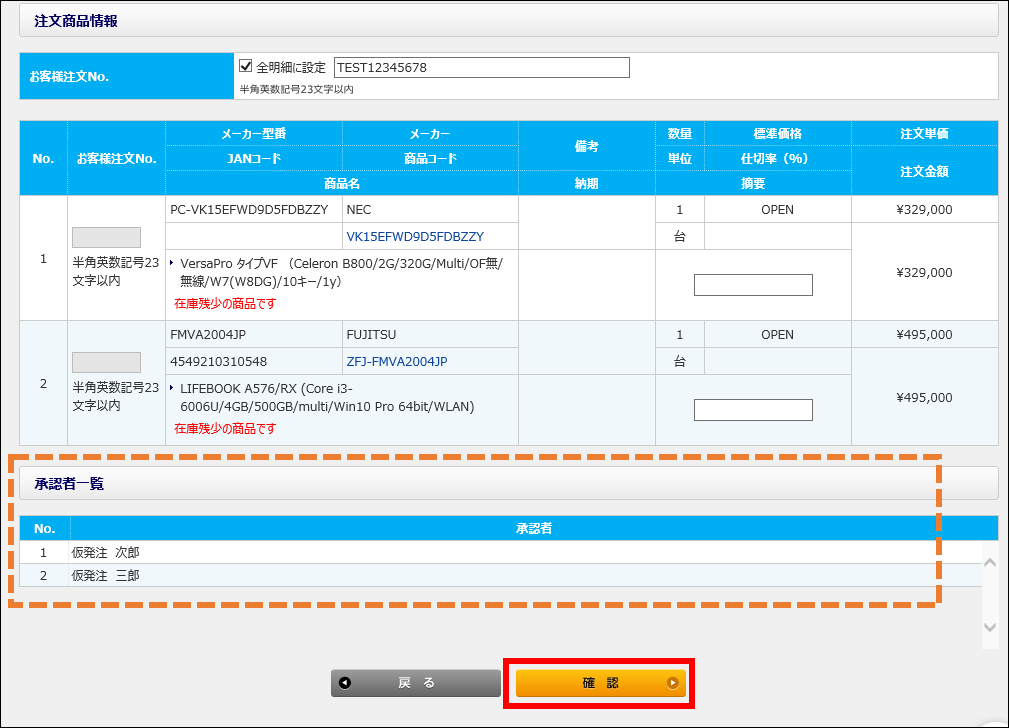Viewport: 1009px width, 728px height.
Task: Click the scrollbar down arrow
Action: (x=990, y=628)
